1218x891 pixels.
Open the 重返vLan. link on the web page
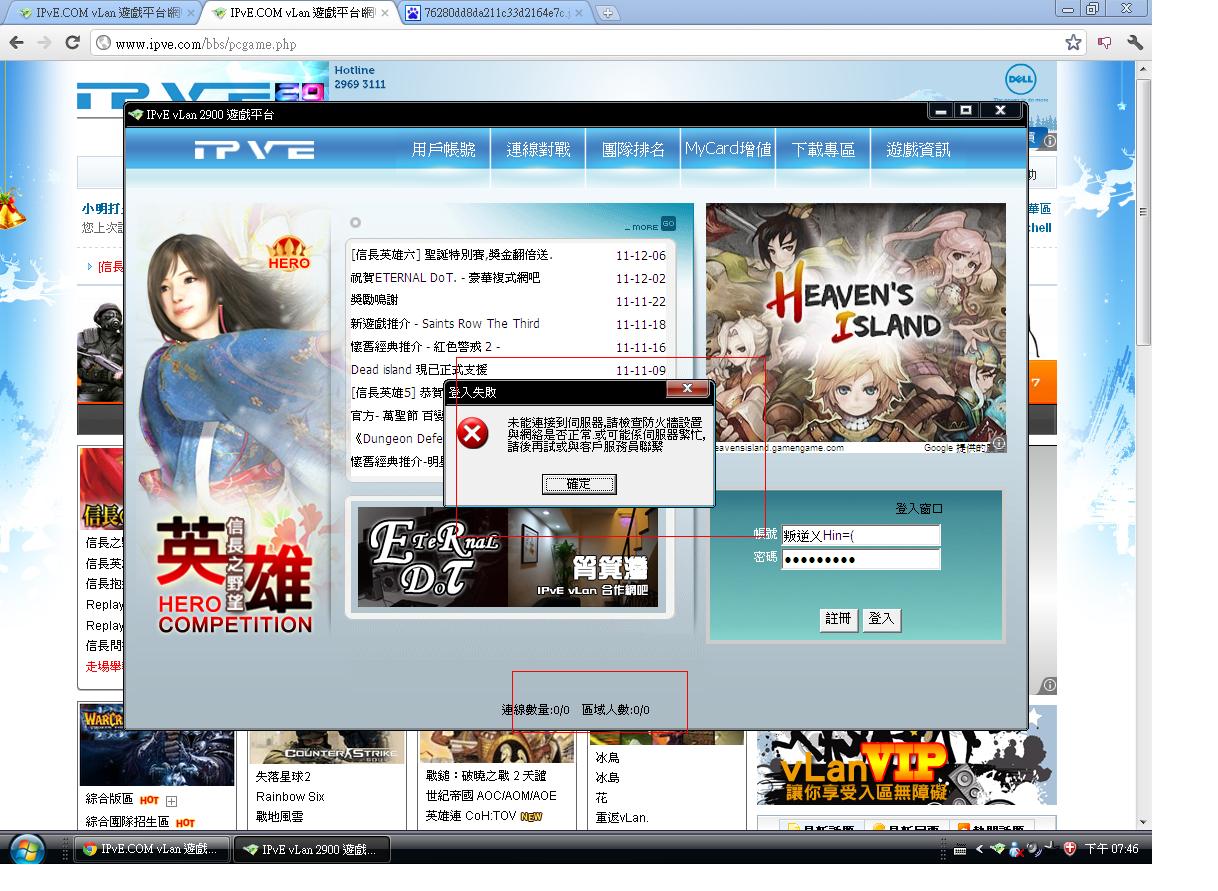pyautogui.click(x=622, y=817)
